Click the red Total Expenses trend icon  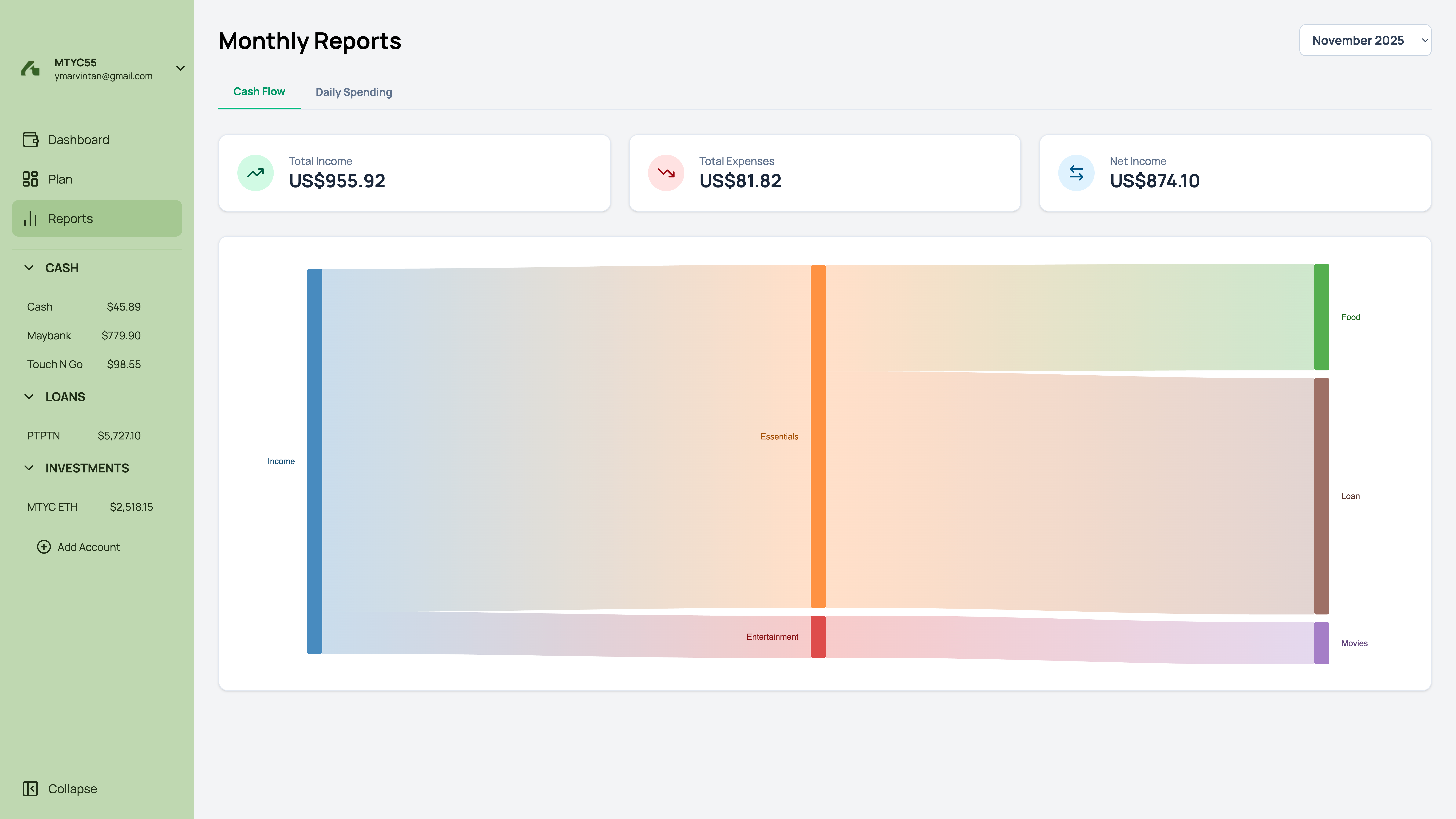(x=666, y=173)
